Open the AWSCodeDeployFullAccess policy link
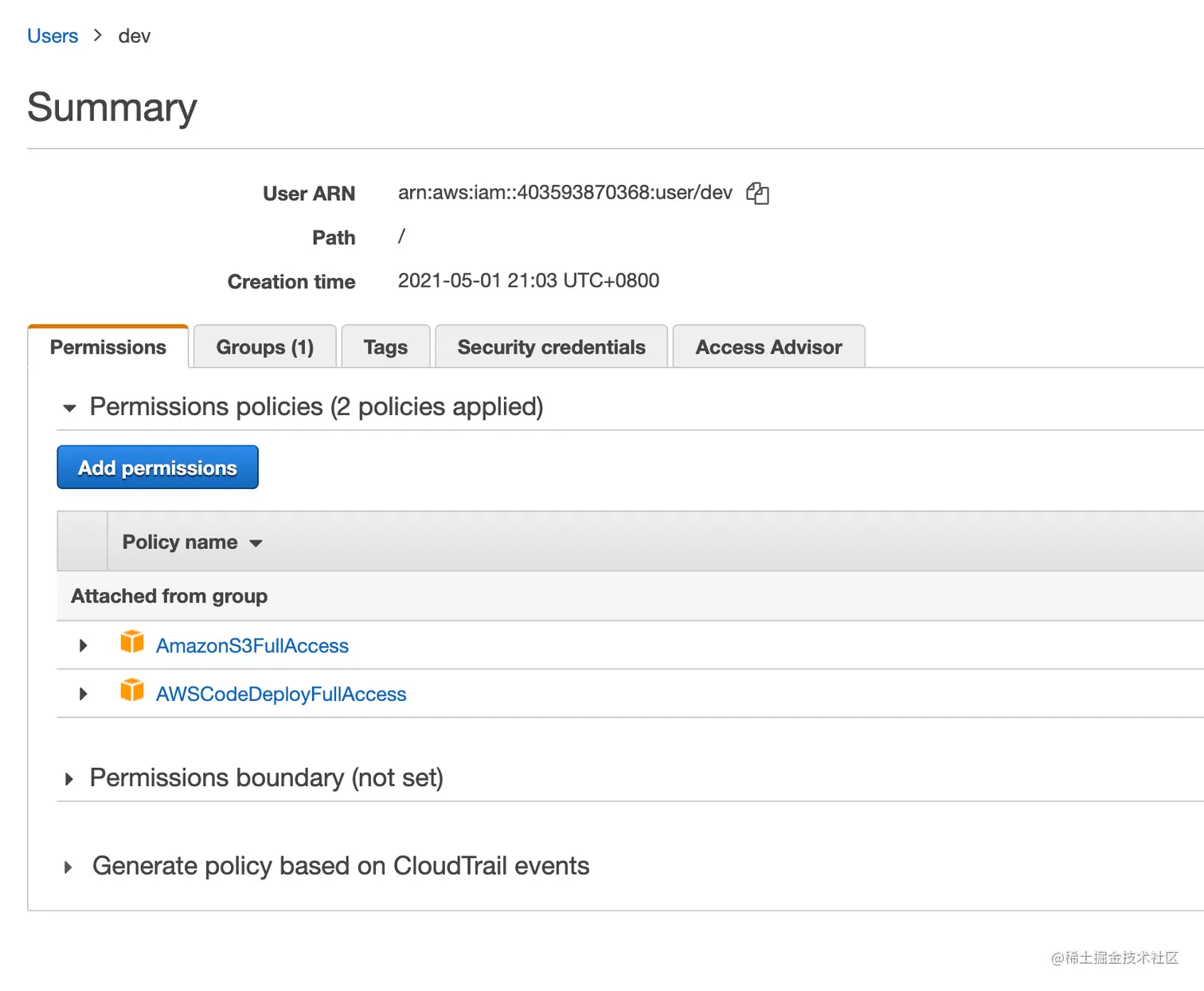This screenshot has width=1204, height=991. pyautogui.click(x=280, y=693)
